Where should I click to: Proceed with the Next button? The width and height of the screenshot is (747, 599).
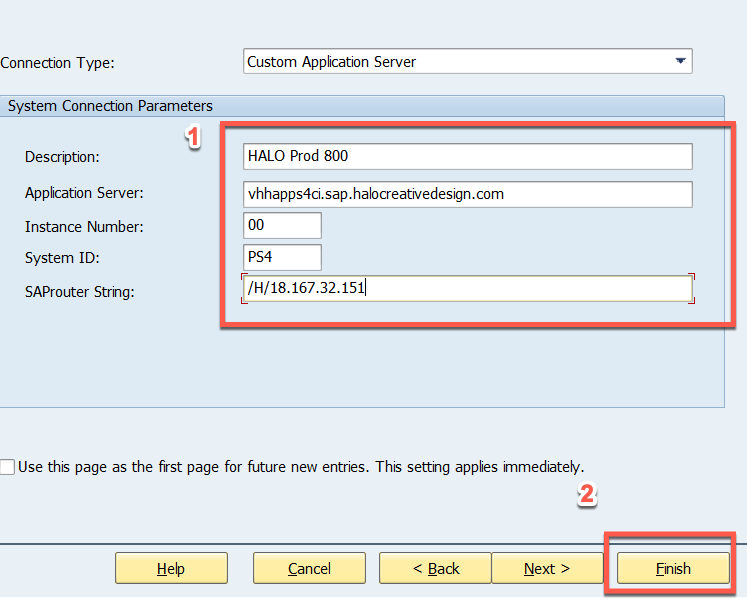point(547,568)
